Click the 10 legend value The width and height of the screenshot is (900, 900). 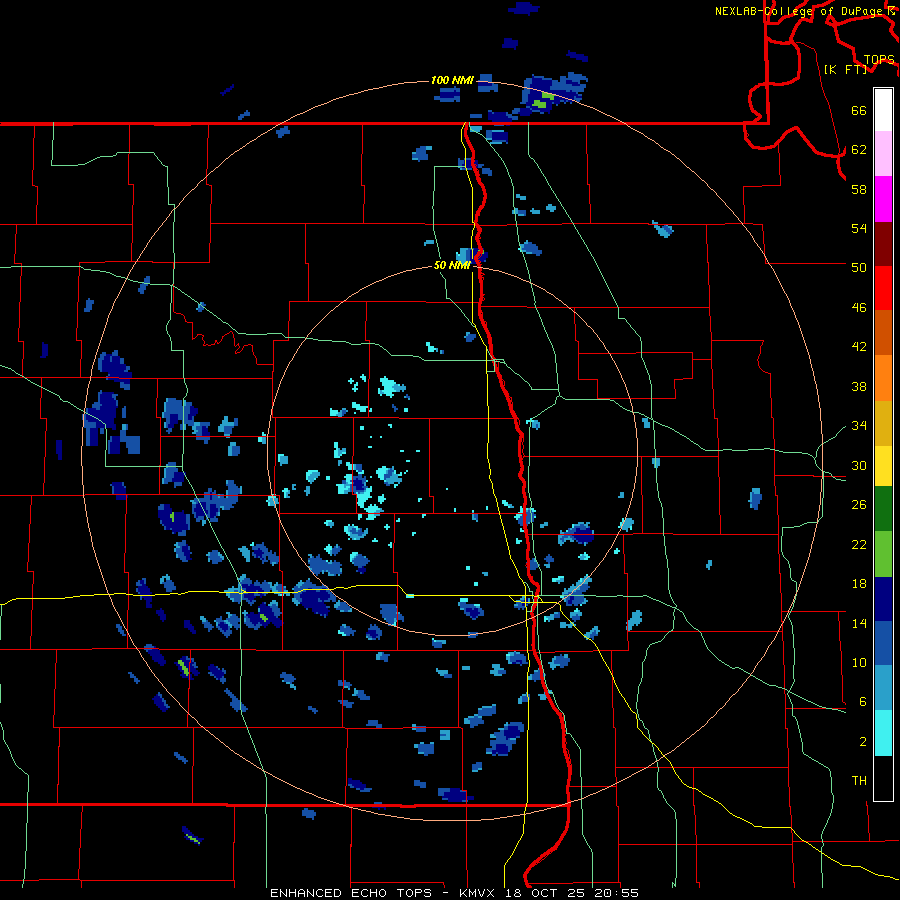coord(859,662)
